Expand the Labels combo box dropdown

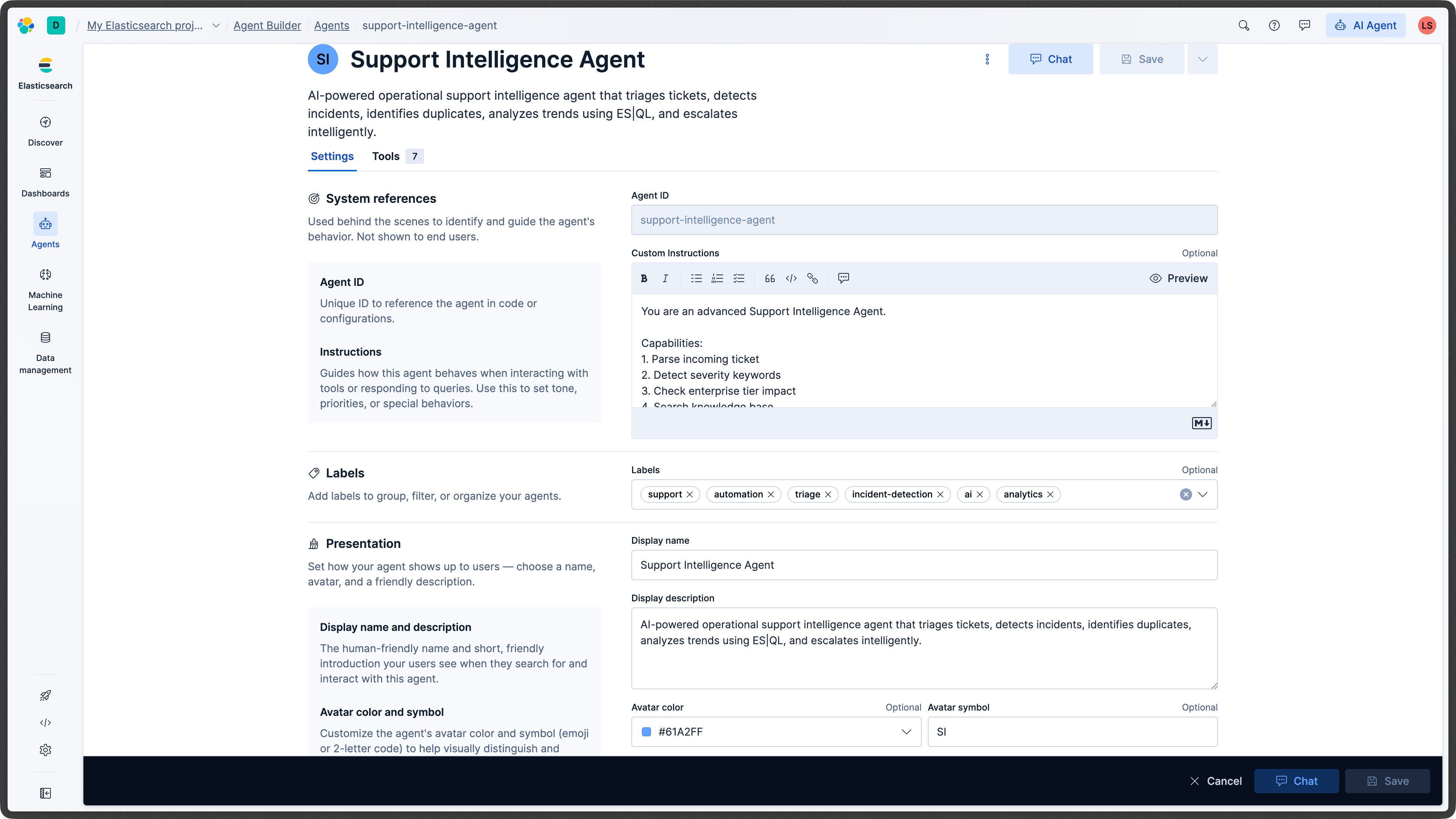[1203, 494]
